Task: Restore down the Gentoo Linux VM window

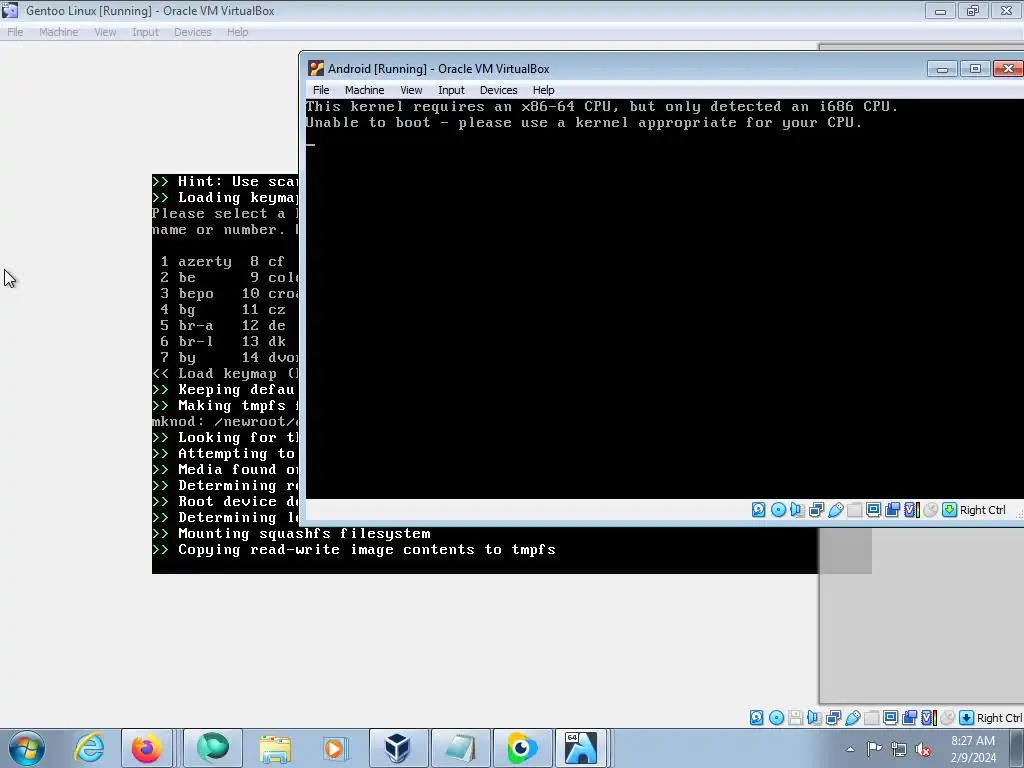Action: click(973, 10)
